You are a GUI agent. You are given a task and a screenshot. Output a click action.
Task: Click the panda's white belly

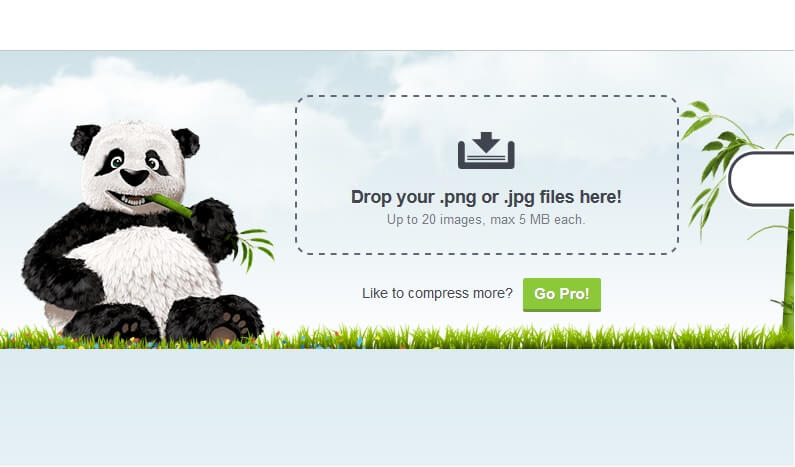click(147, 269)
